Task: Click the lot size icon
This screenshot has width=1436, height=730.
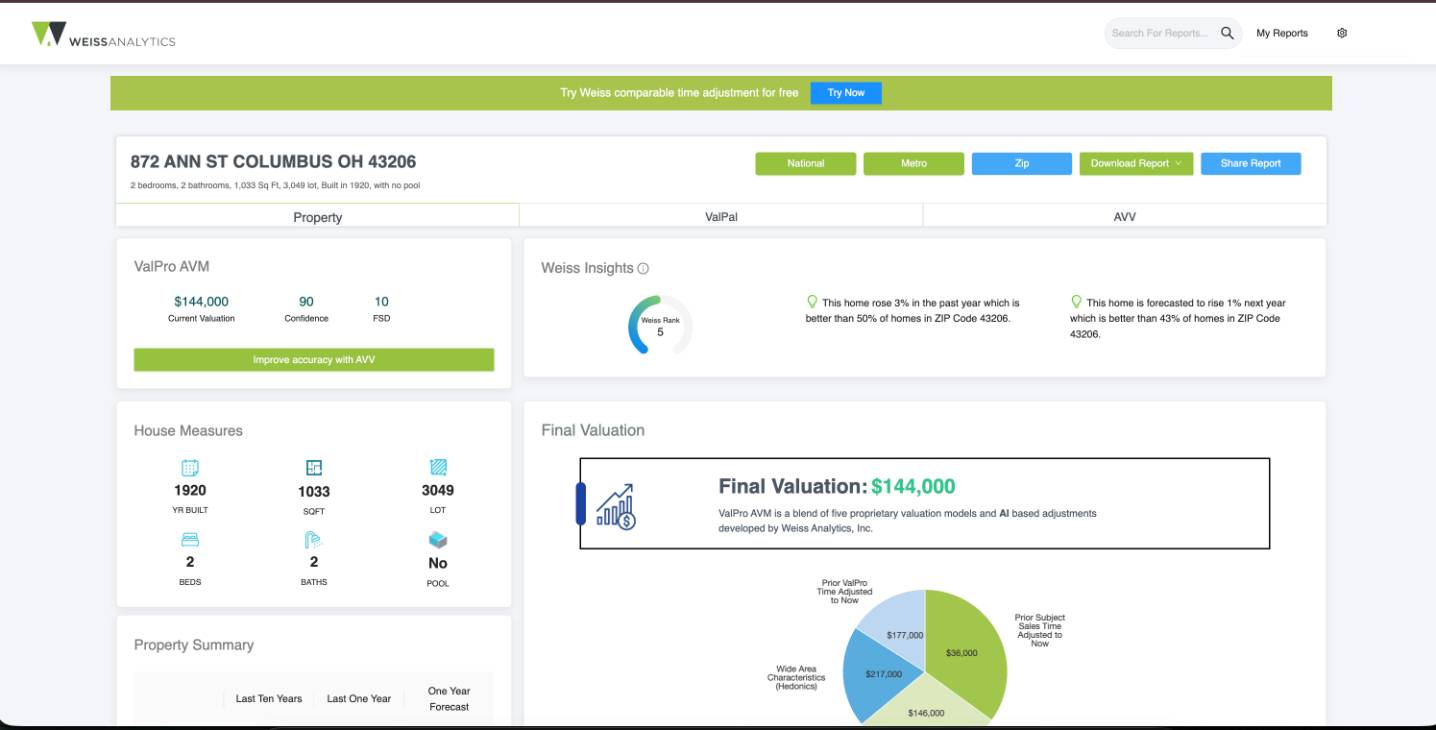Action: click(438, 467)
